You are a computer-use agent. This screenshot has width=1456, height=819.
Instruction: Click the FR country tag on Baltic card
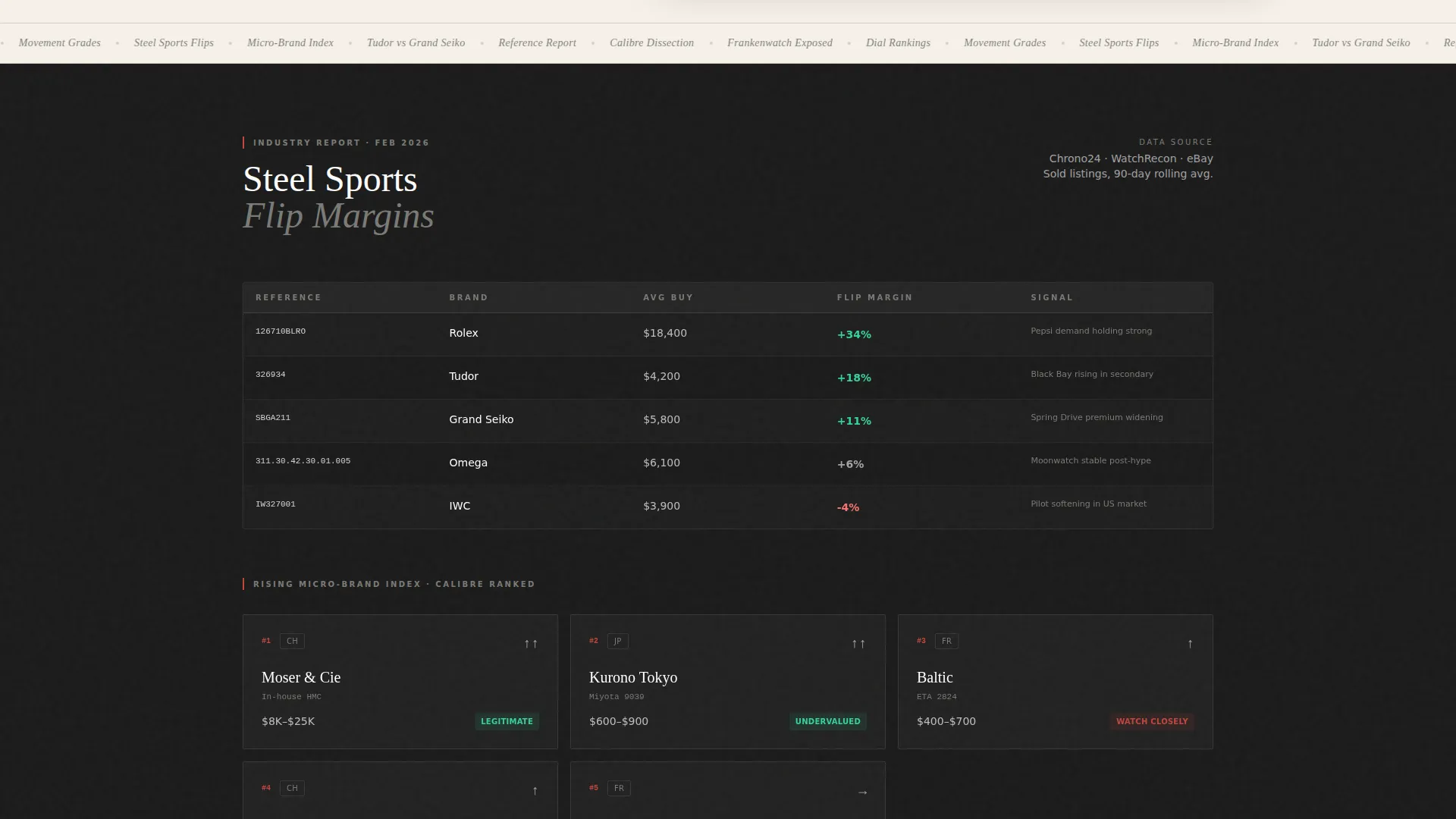pos(946,641)
